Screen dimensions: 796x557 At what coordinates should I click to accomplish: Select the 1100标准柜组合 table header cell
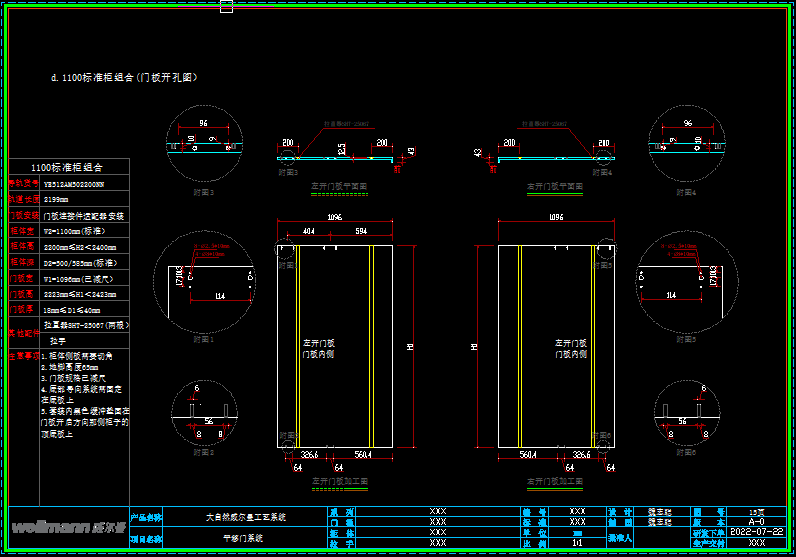point(68,167)
